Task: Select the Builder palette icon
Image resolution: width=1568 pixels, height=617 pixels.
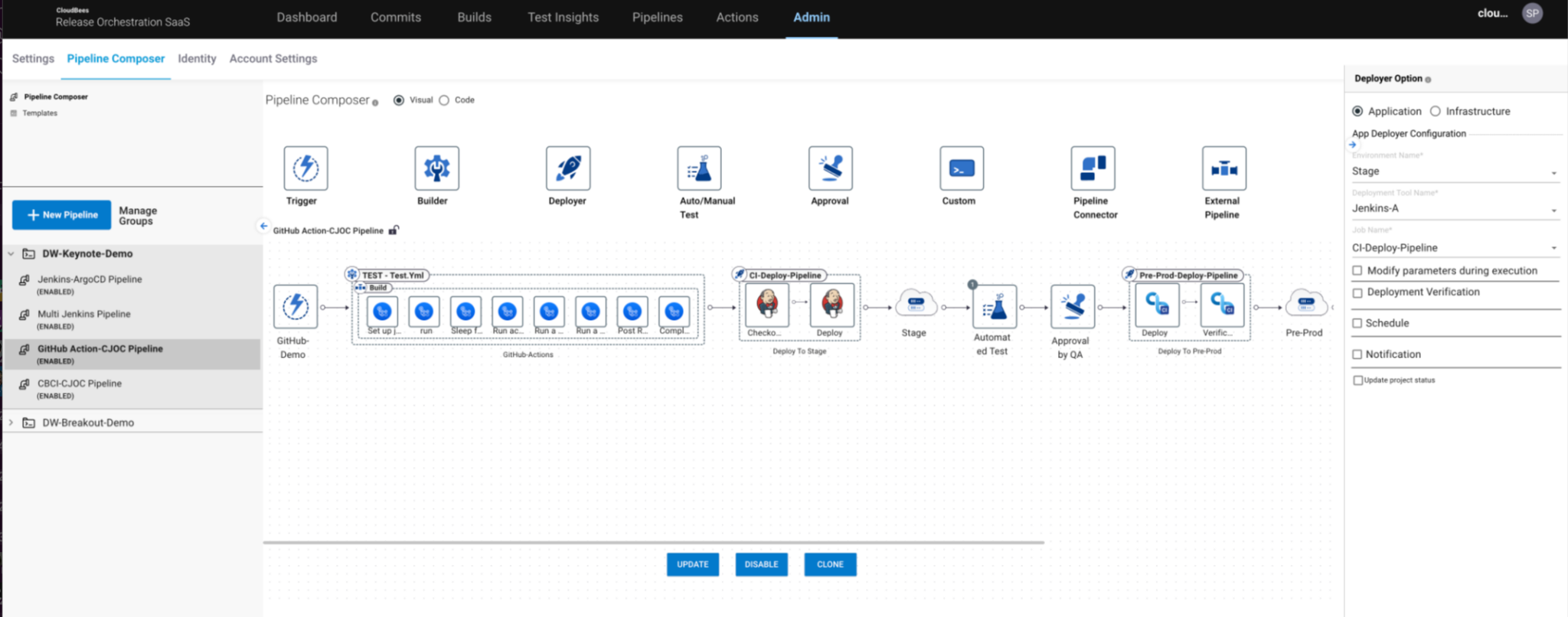Action: coord(436,168)
